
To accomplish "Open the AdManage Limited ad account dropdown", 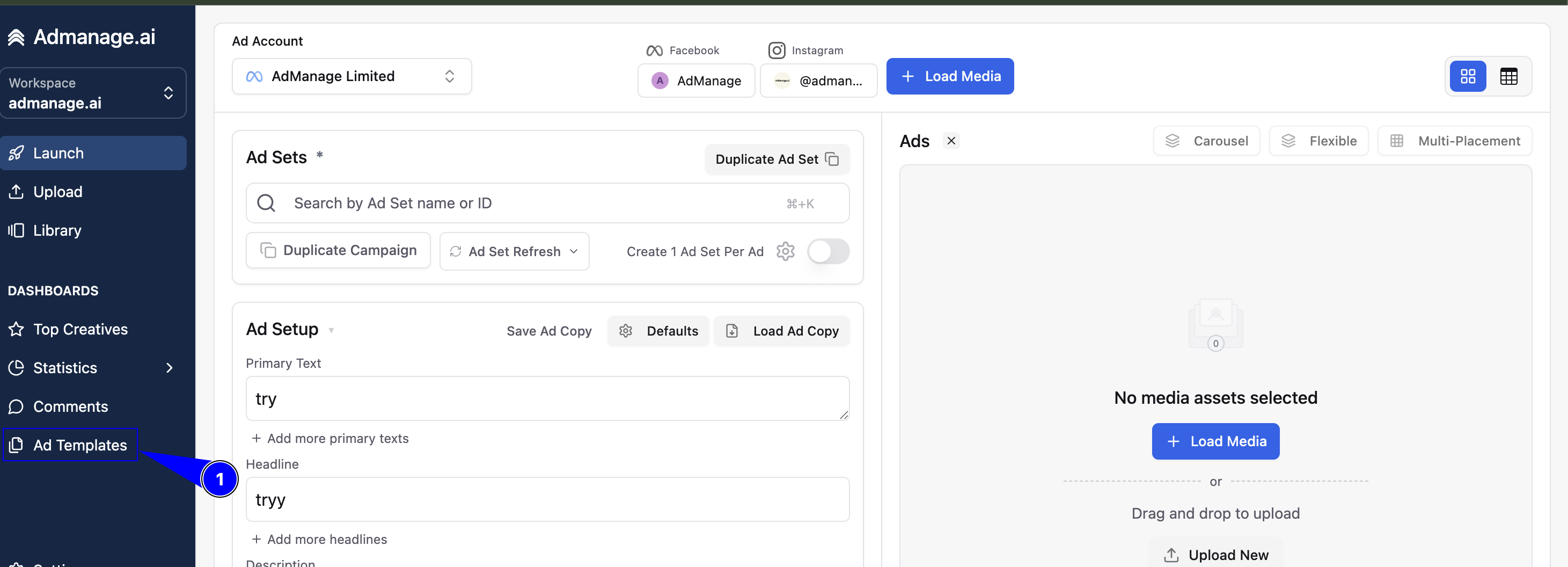I will tap(351, 76).
